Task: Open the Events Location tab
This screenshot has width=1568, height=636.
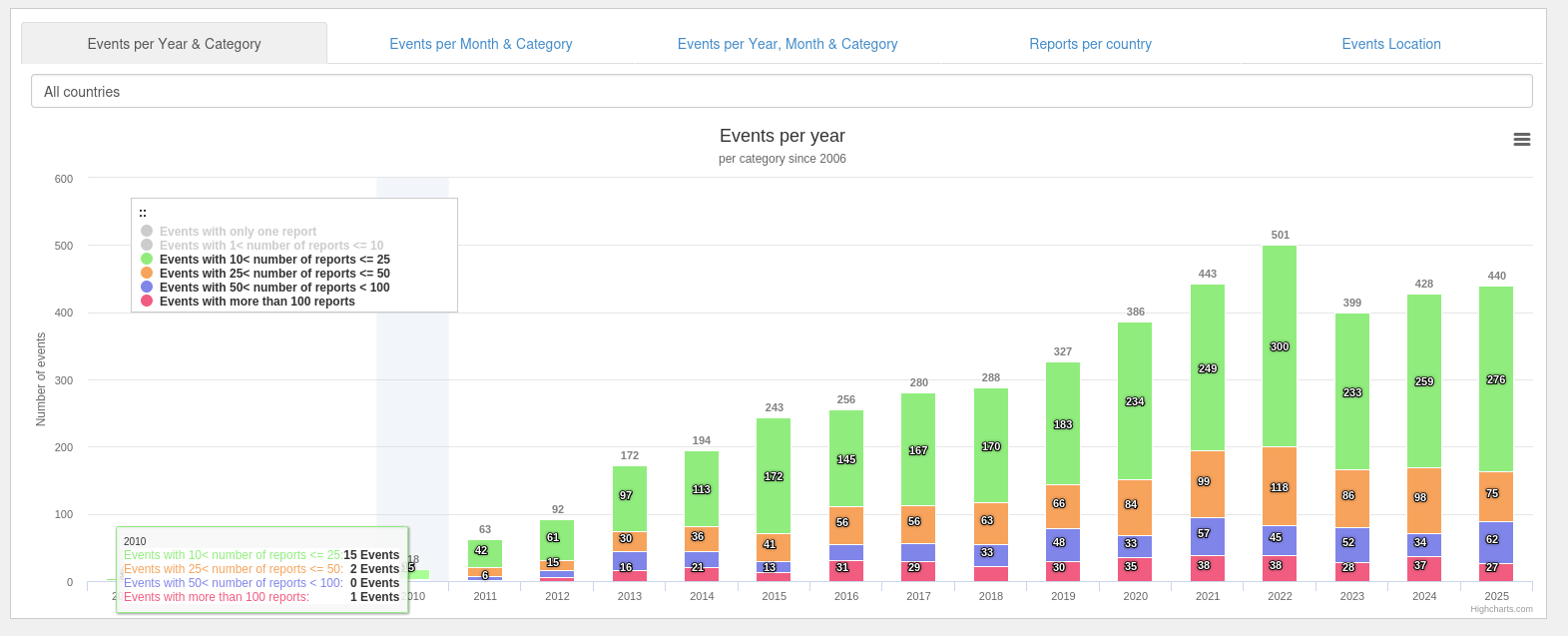Action: pyautogui.click(x=1390, y=44)
